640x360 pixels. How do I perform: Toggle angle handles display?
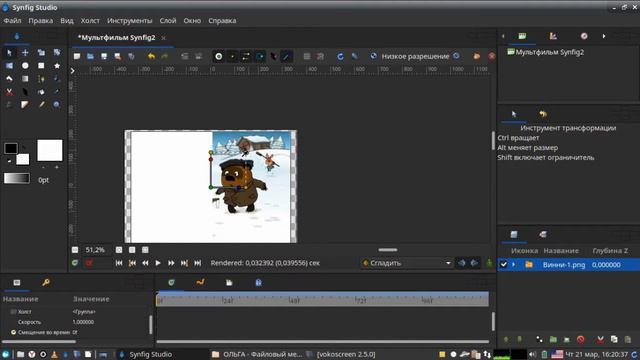click(x=287, y=56)
